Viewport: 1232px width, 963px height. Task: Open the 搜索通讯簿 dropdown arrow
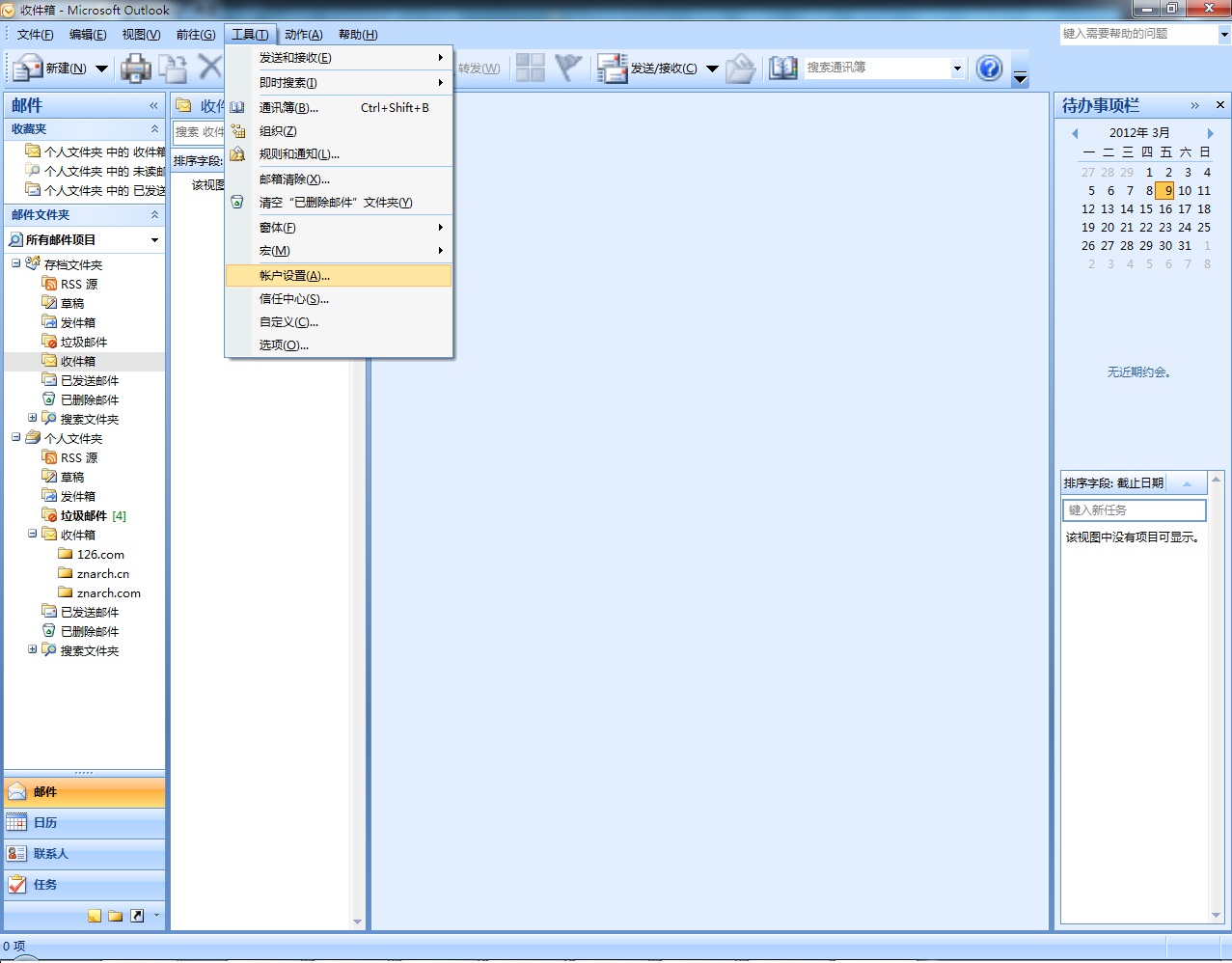click(x=957, y=69)
